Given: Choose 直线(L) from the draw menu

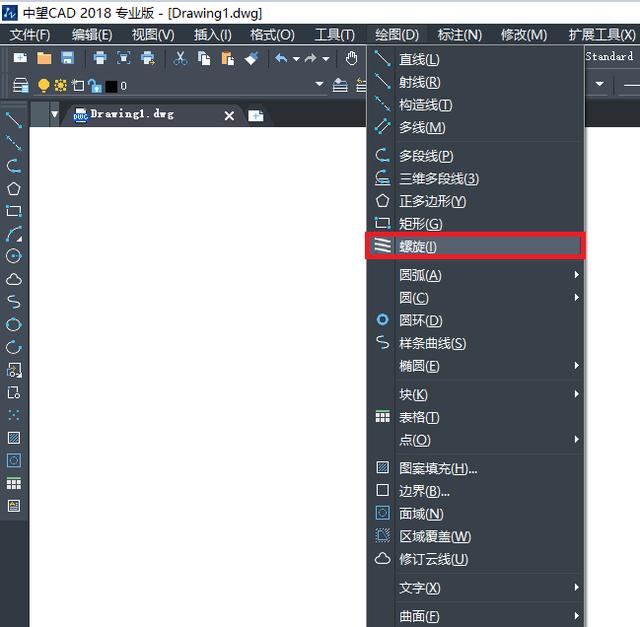Looking at the screenshot, I should point(476,60).
